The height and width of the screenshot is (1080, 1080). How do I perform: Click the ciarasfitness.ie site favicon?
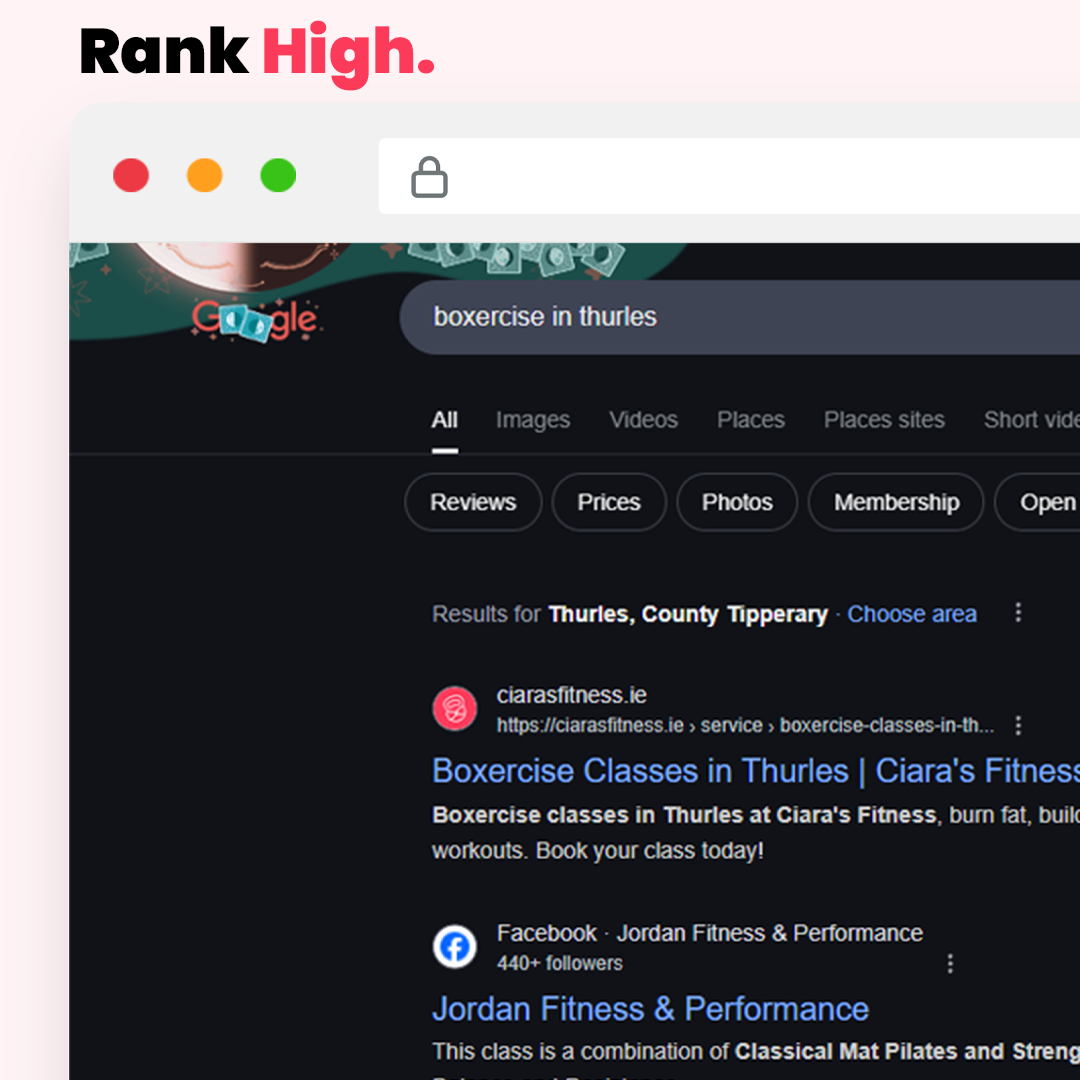[x=455, y=708]
